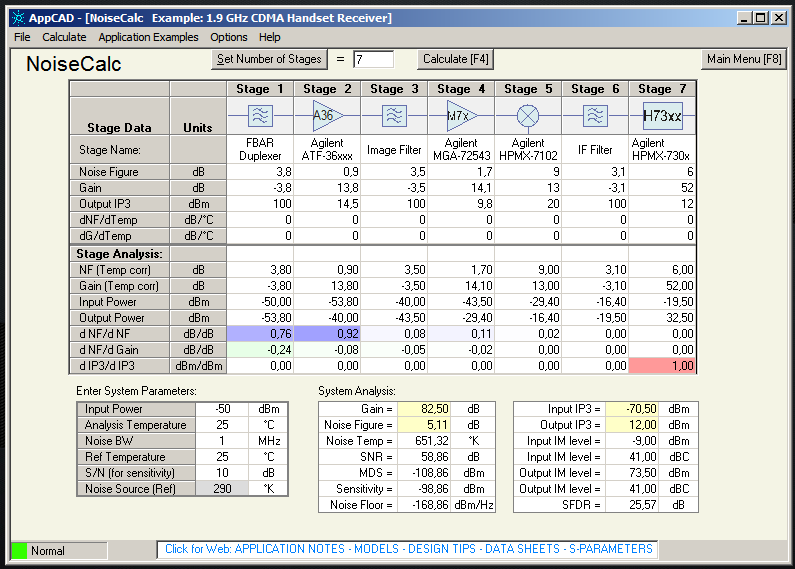
Task: Minimize the AppCAD window
Action: [x=744, y=18]
